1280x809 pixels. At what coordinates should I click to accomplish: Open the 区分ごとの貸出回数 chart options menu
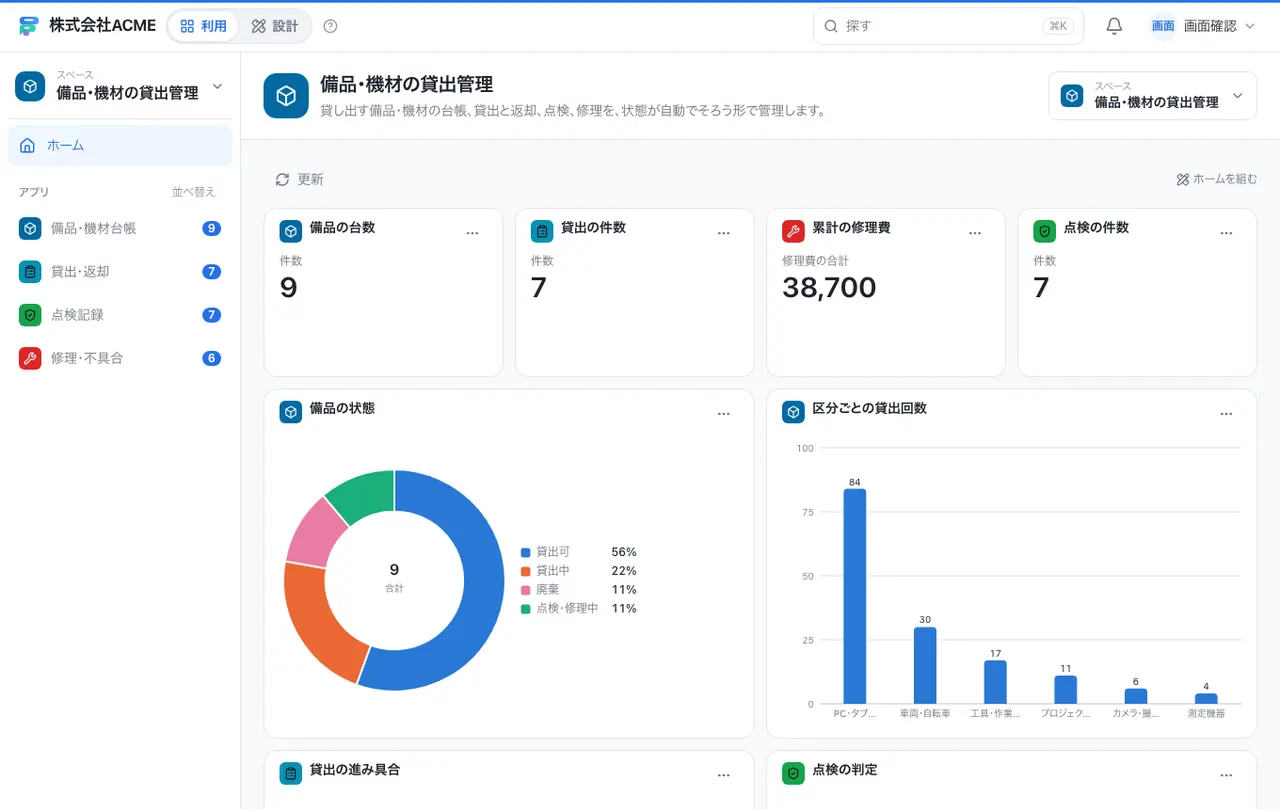[x=1226, y=414]
